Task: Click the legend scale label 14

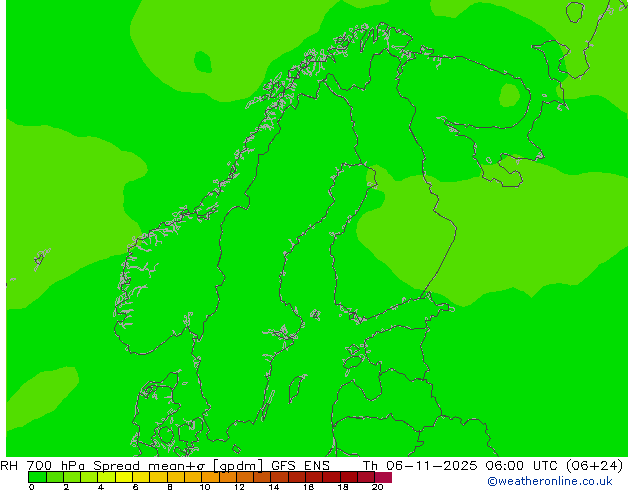Action: coord(274,487)
